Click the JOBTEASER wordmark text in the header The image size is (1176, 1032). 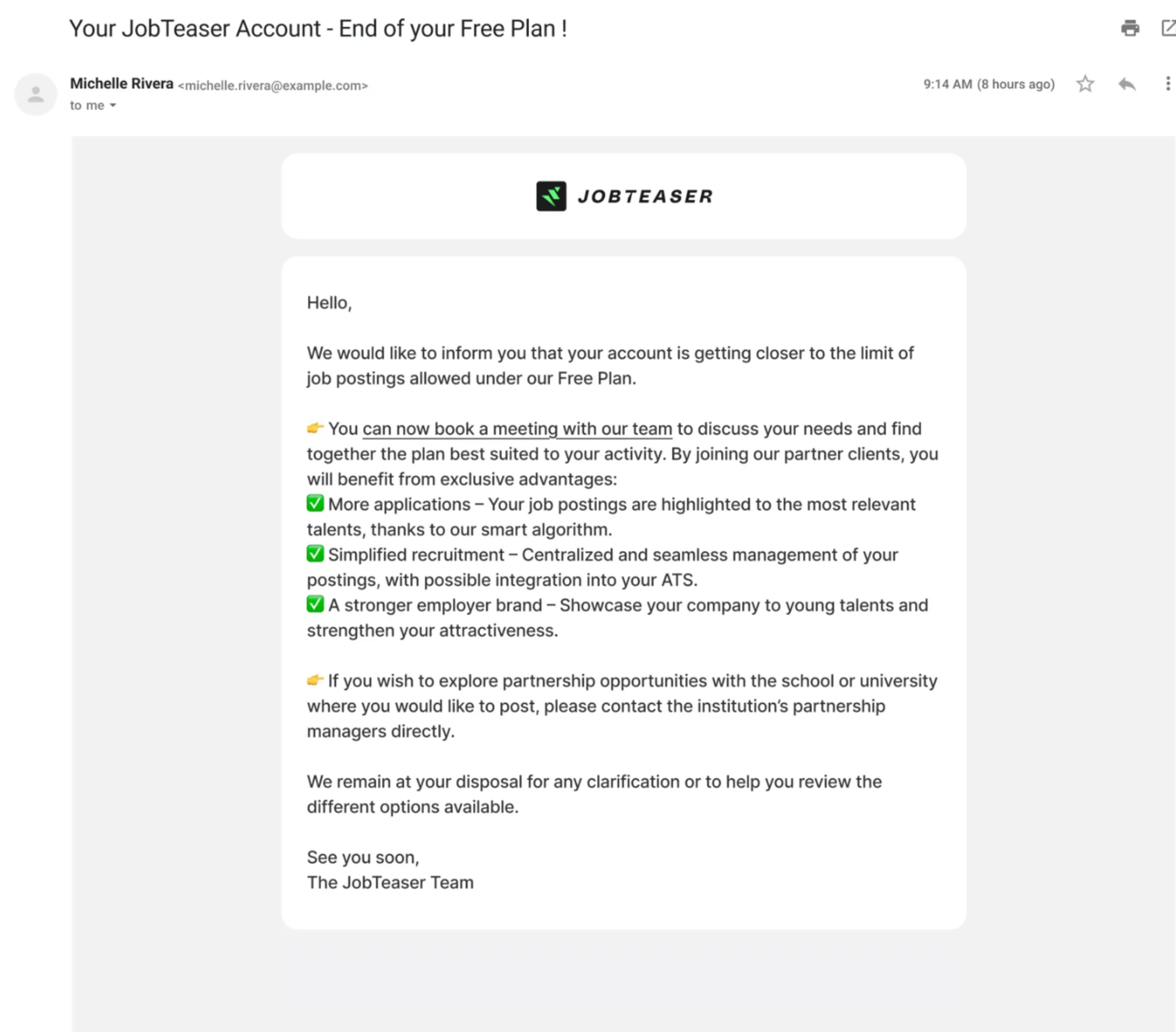tap(645, 196)
